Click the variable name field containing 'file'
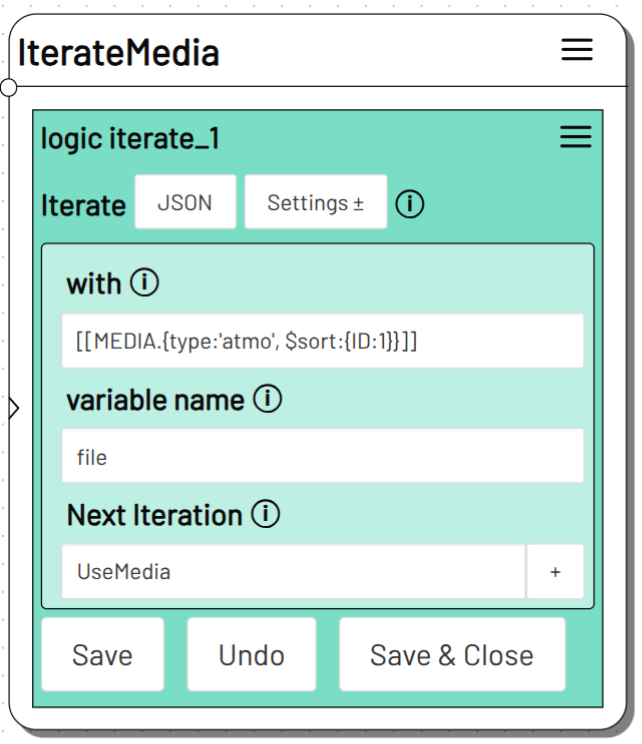Screen dimensions: 642x744 322,457
